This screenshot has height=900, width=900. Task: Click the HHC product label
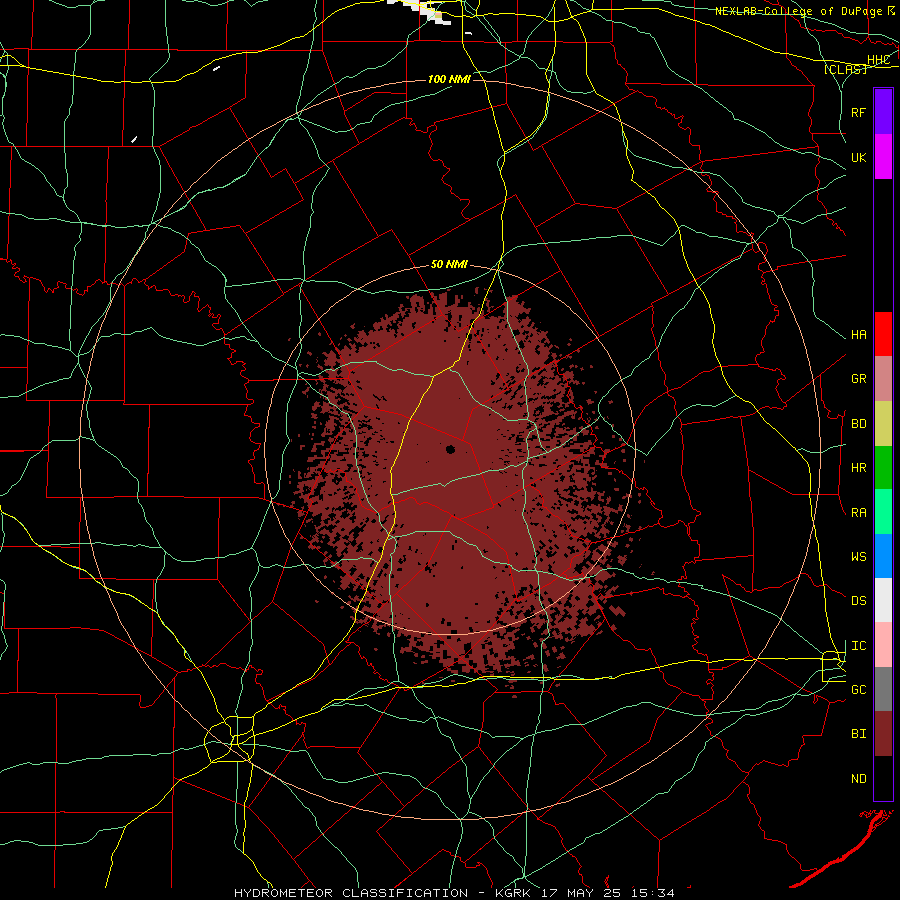pos(878,60)
